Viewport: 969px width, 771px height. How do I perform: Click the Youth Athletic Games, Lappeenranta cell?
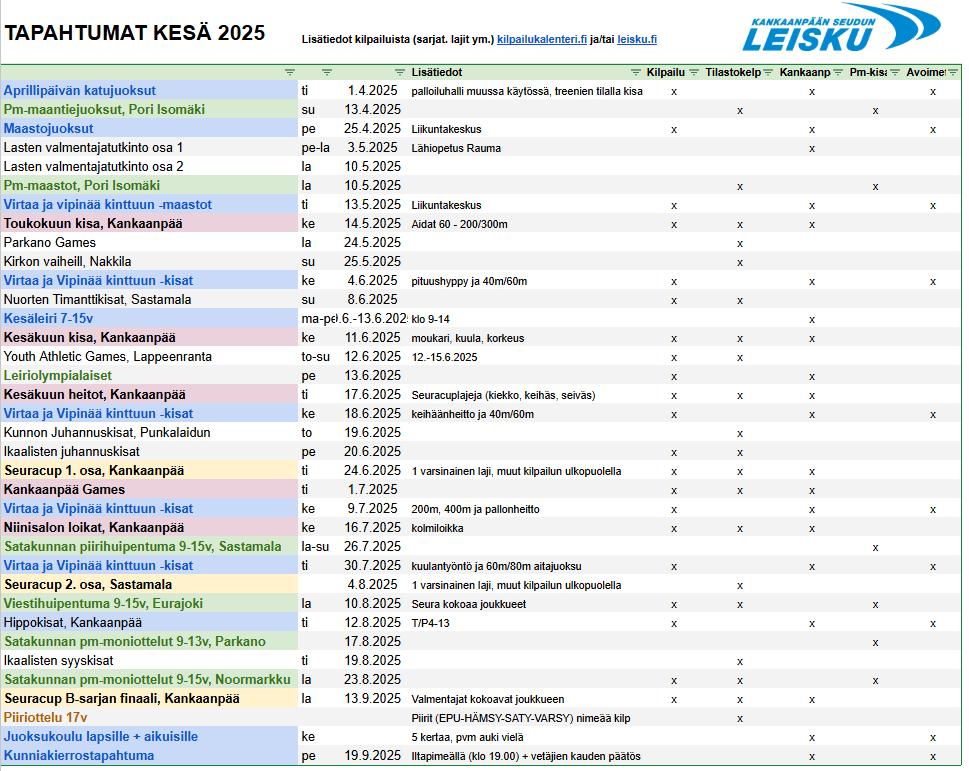[150, 356]
